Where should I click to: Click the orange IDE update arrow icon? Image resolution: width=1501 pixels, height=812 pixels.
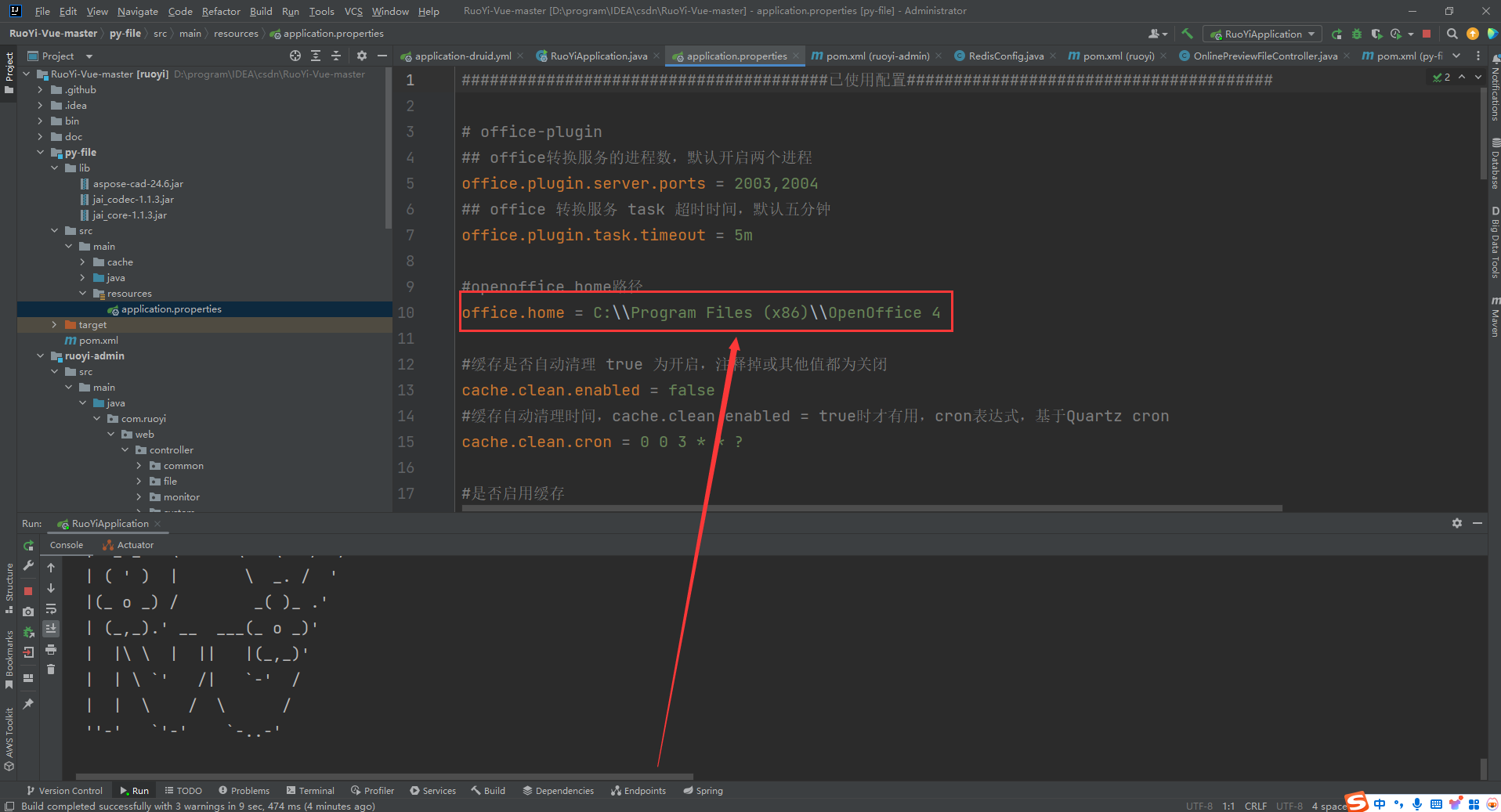click(x=1472, y=34)
